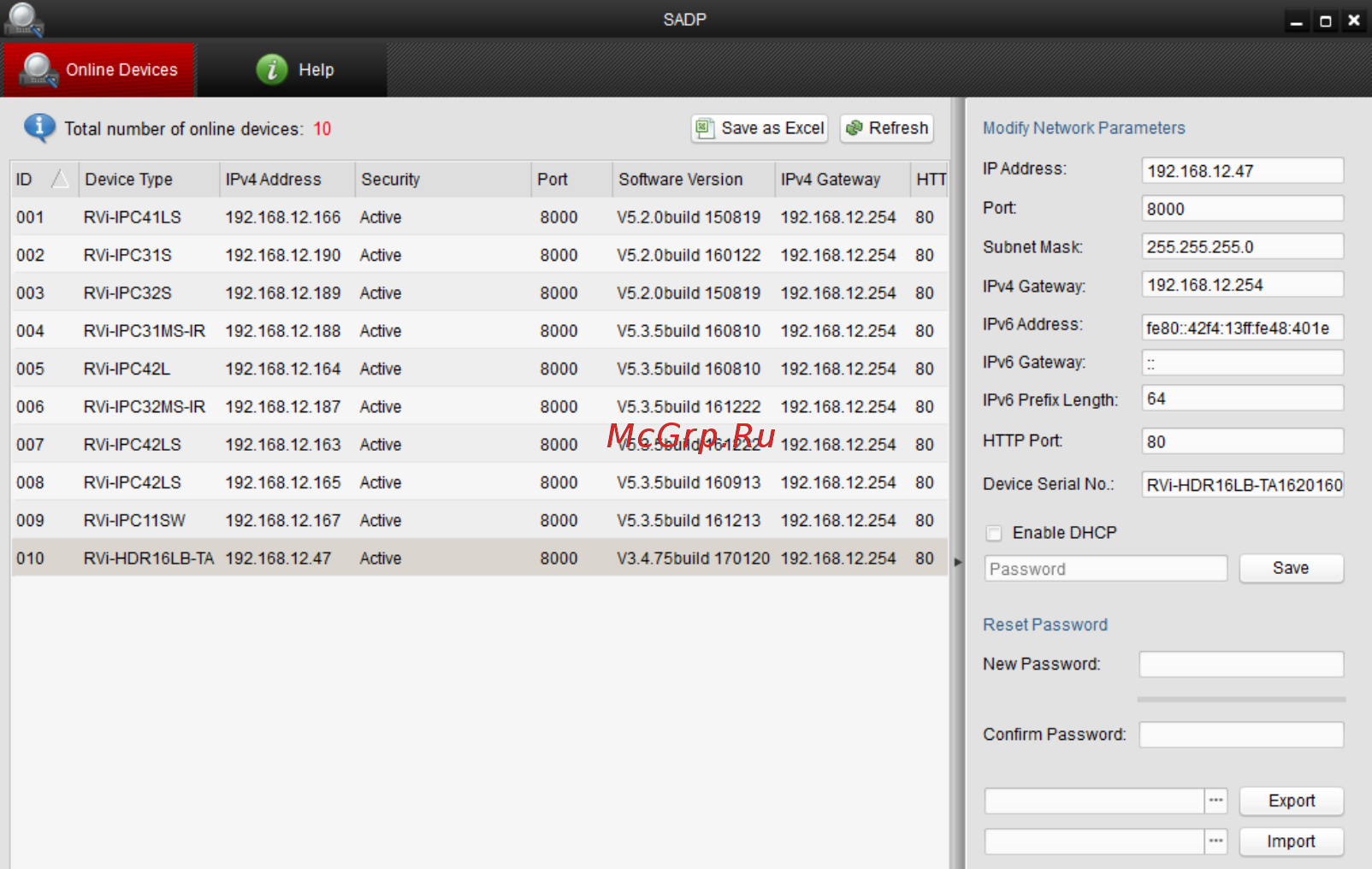Select device row RVi-IPC32S
Viewport: 1372px width, 869px height.
[x=479, y=293]
